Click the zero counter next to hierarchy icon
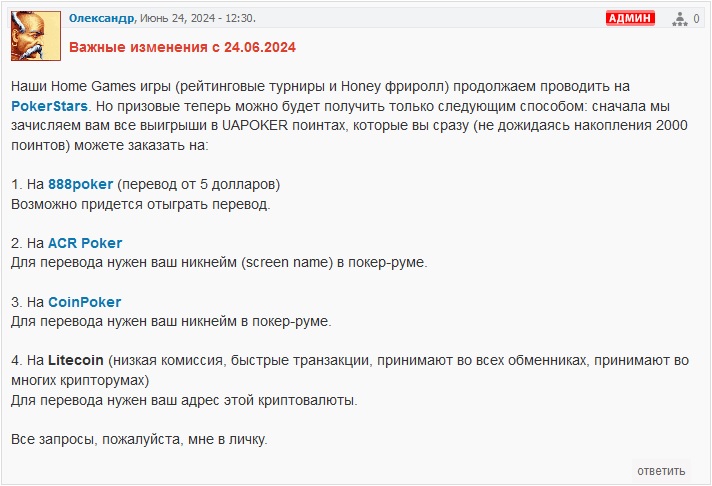The image size is (712, 486). (x=696, y=19)
